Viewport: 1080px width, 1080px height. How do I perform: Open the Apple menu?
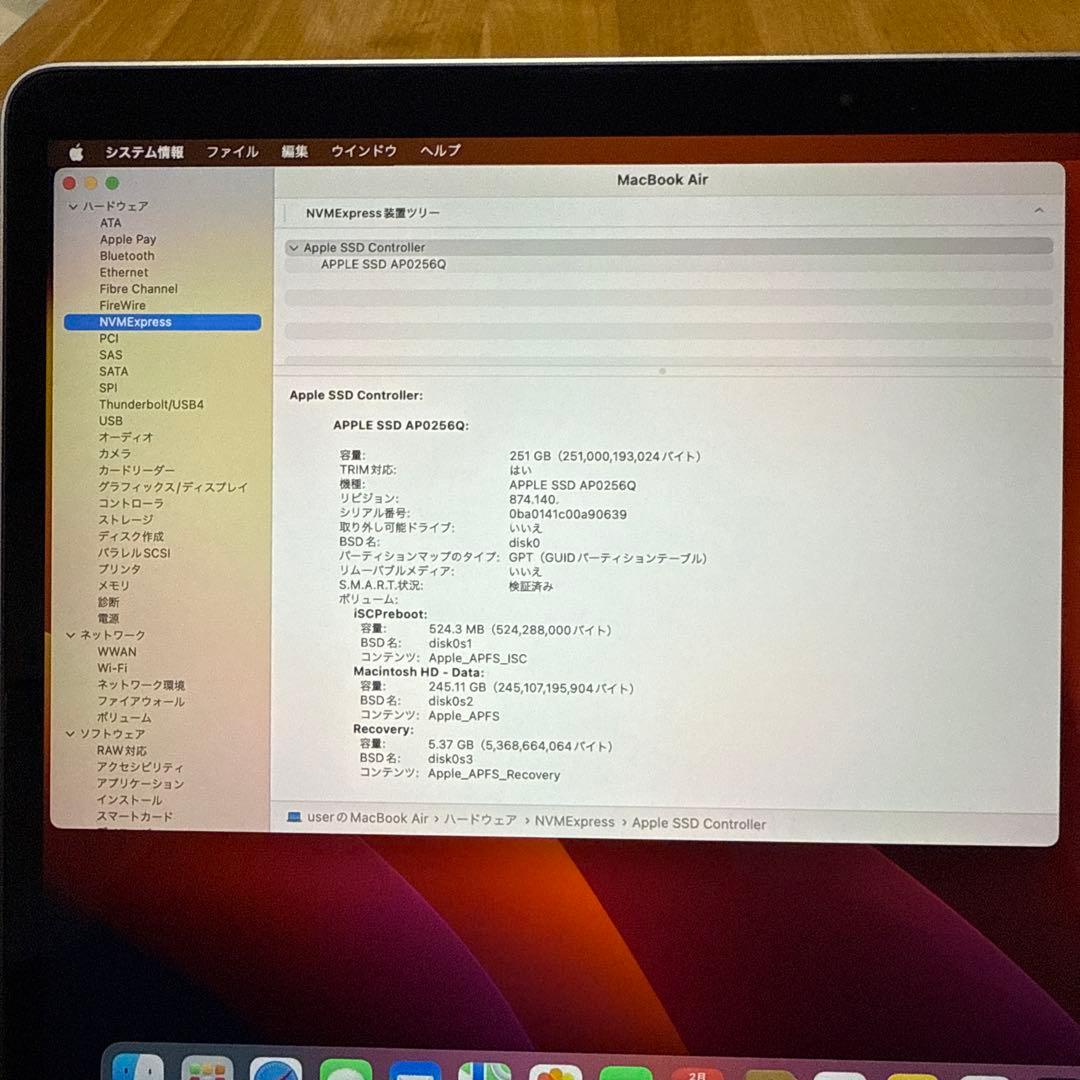pos(76,152)
